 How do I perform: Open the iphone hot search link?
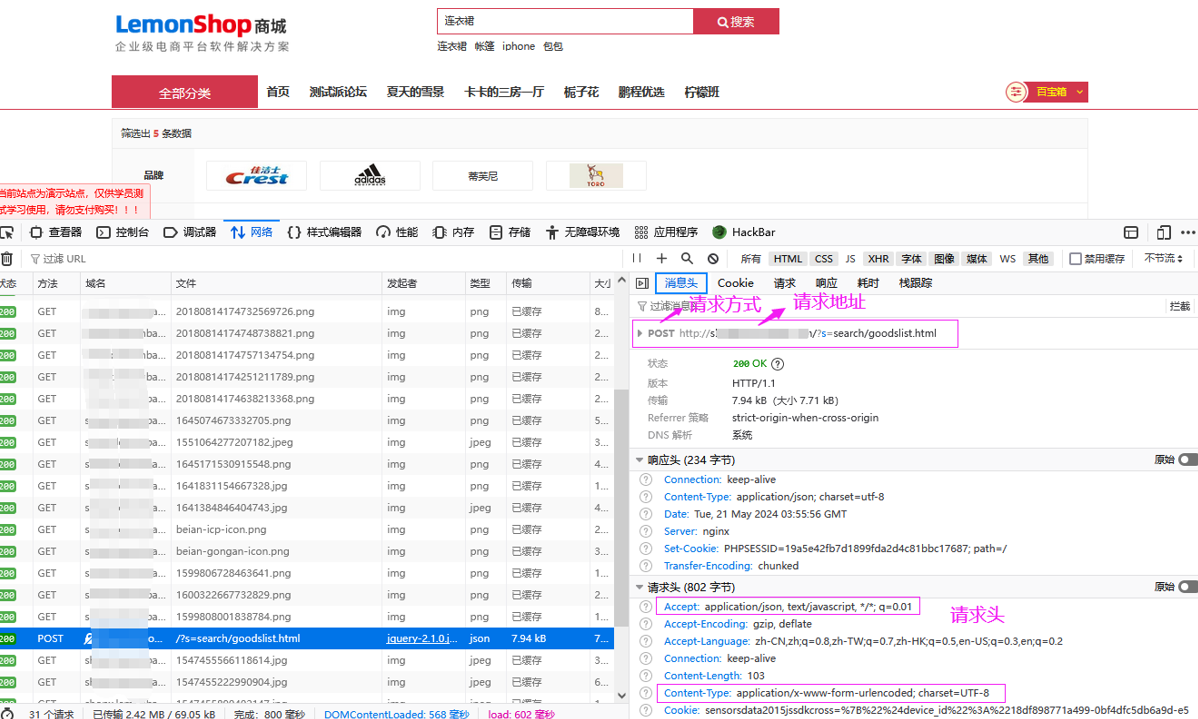pyautogui.click(x=518, y=46)
